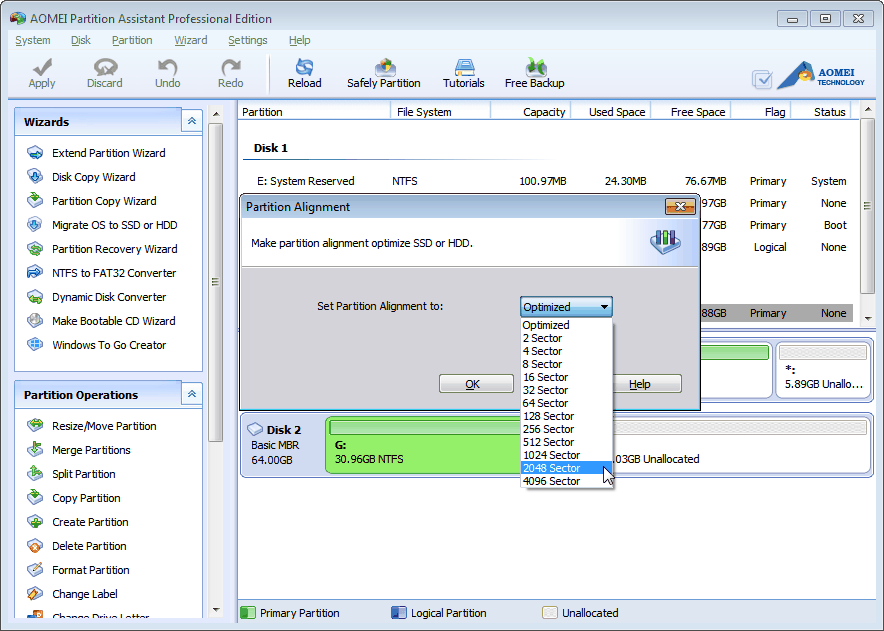Click the Discard toolbar icon
Screen dimensions: 884x631
104,73
